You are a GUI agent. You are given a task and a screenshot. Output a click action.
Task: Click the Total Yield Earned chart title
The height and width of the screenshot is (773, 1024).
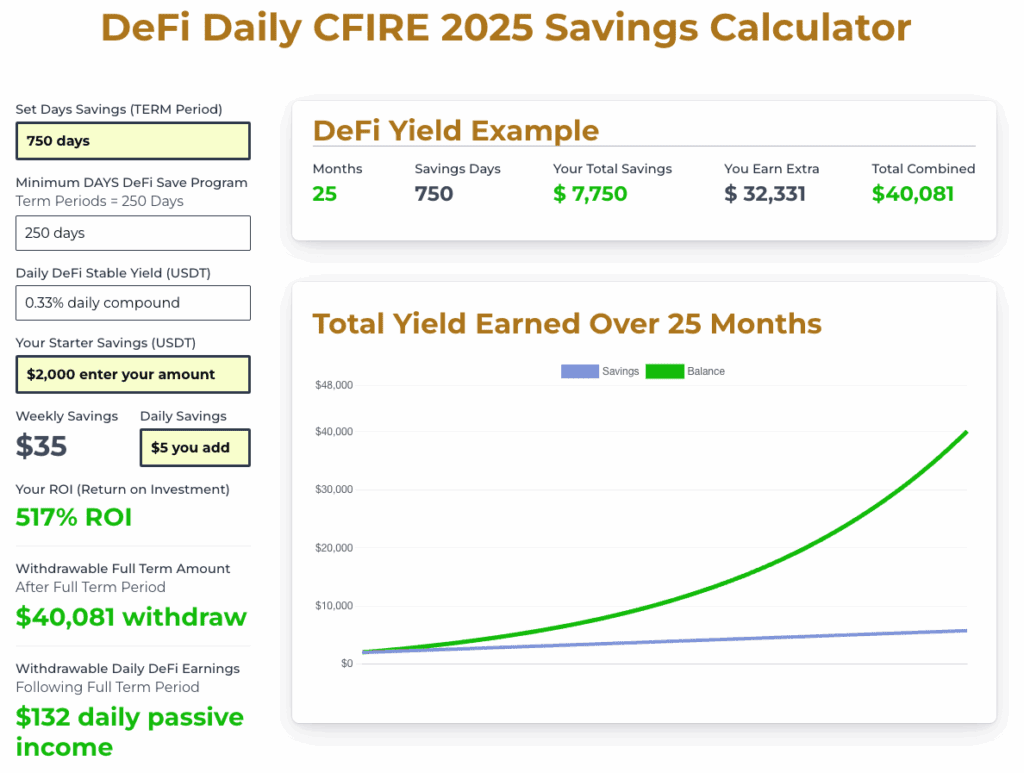pyautogui.click(x=567, y=324)
